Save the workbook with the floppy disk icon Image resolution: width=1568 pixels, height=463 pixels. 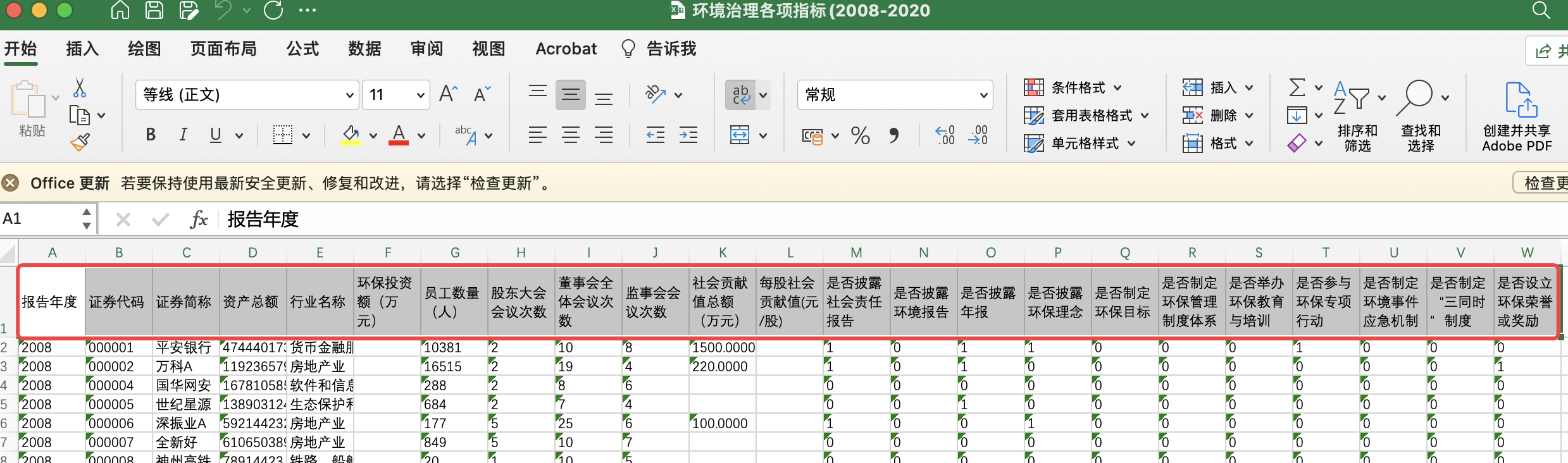(x=154, y=10)
